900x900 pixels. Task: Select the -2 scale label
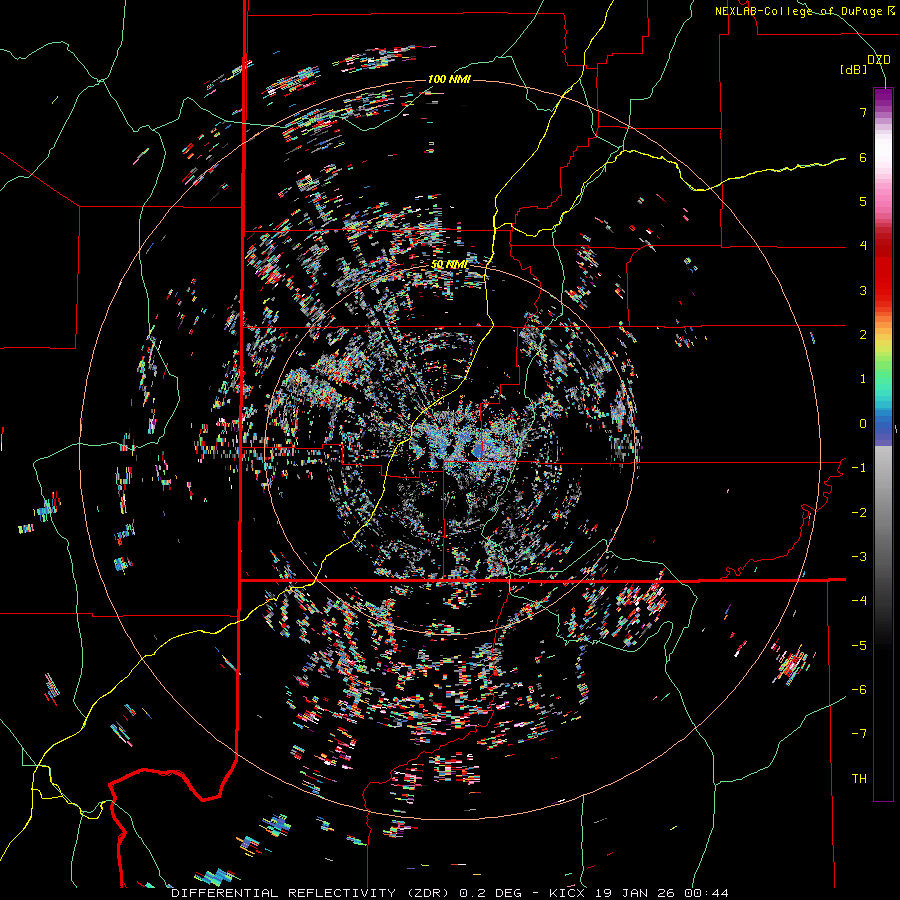tap(859, 513)
